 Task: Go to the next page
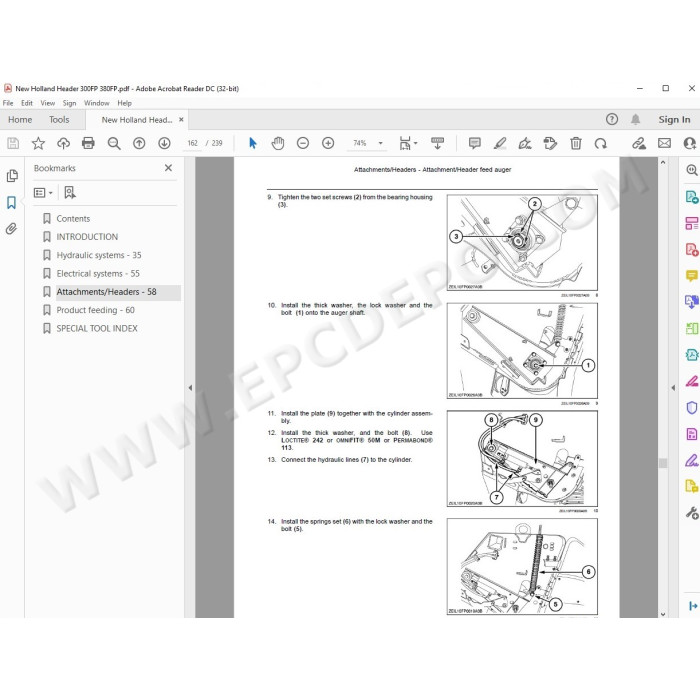[164, 143]
